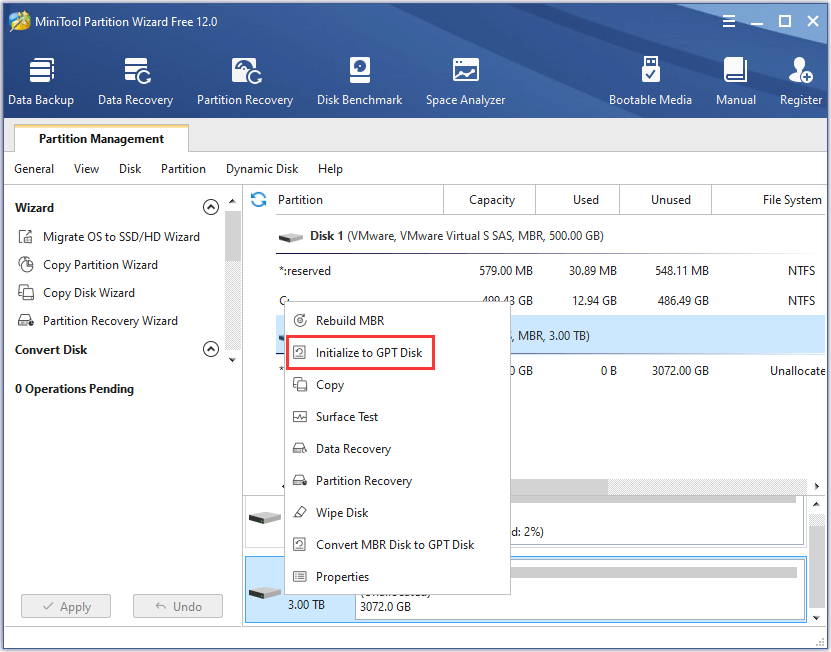Click the Undo button
Screen dimensions: 831x652
(178, 606)
